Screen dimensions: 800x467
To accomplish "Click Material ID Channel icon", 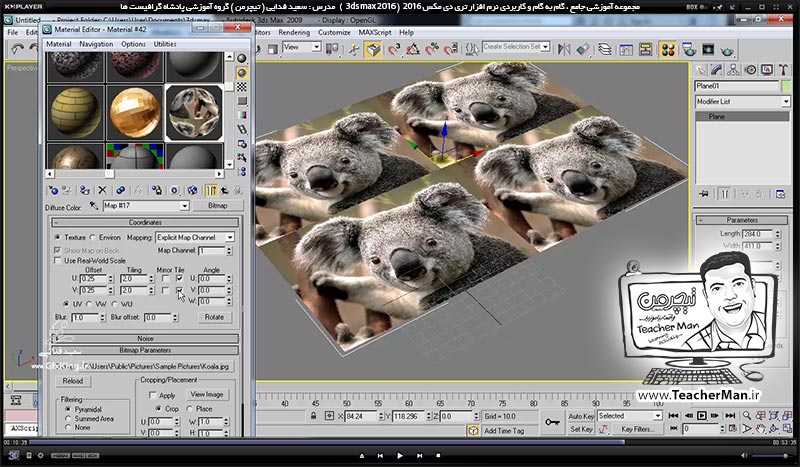I will 174,190.
